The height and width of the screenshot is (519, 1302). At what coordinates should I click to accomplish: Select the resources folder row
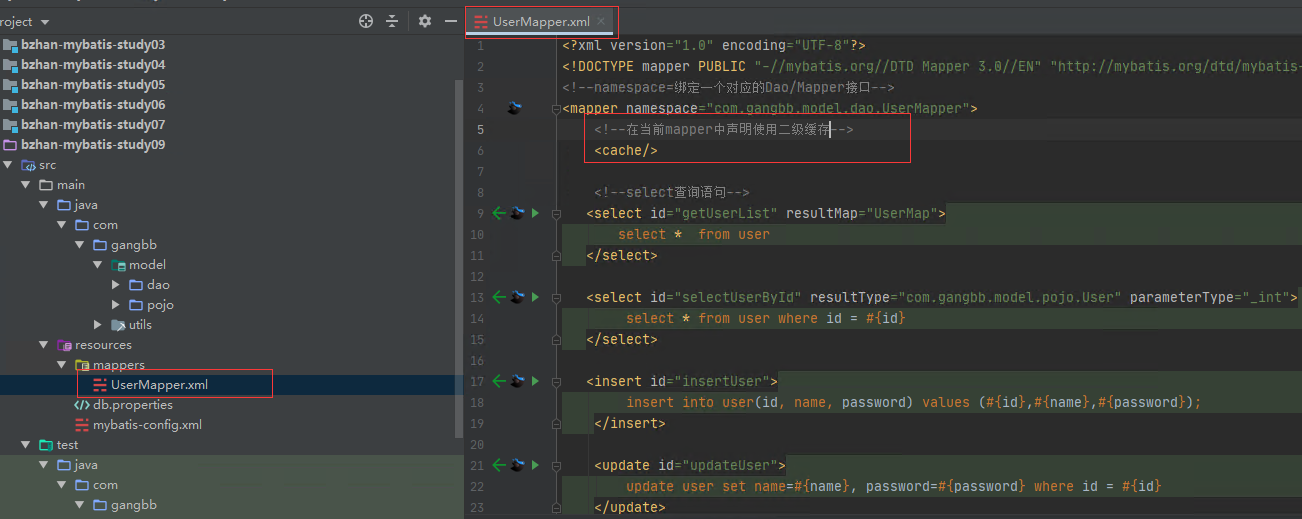pyautogui.click(x=230, y=345)
